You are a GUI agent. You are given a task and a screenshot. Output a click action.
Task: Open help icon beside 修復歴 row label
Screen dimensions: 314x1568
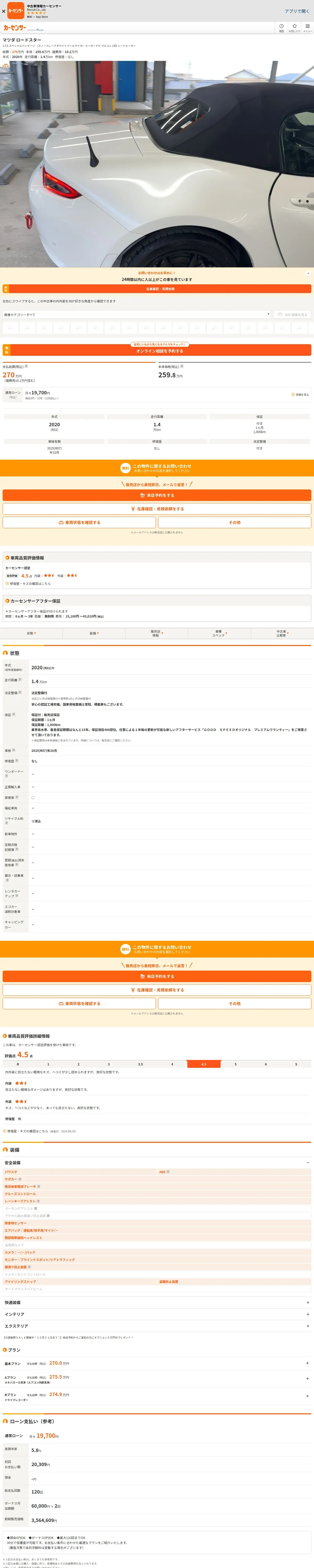coord(16,760)
